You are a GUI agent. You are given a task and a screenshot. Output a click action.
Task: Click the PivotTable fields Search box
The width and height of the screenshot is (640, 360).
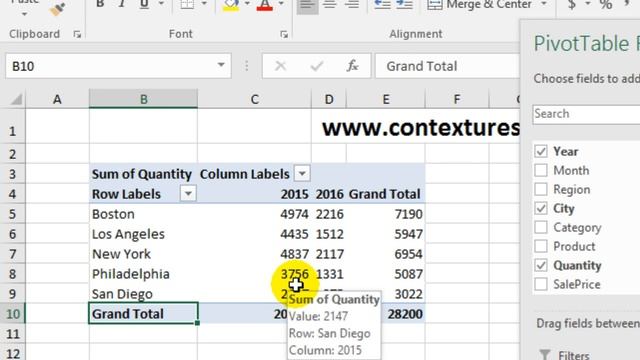click(586, 114)
